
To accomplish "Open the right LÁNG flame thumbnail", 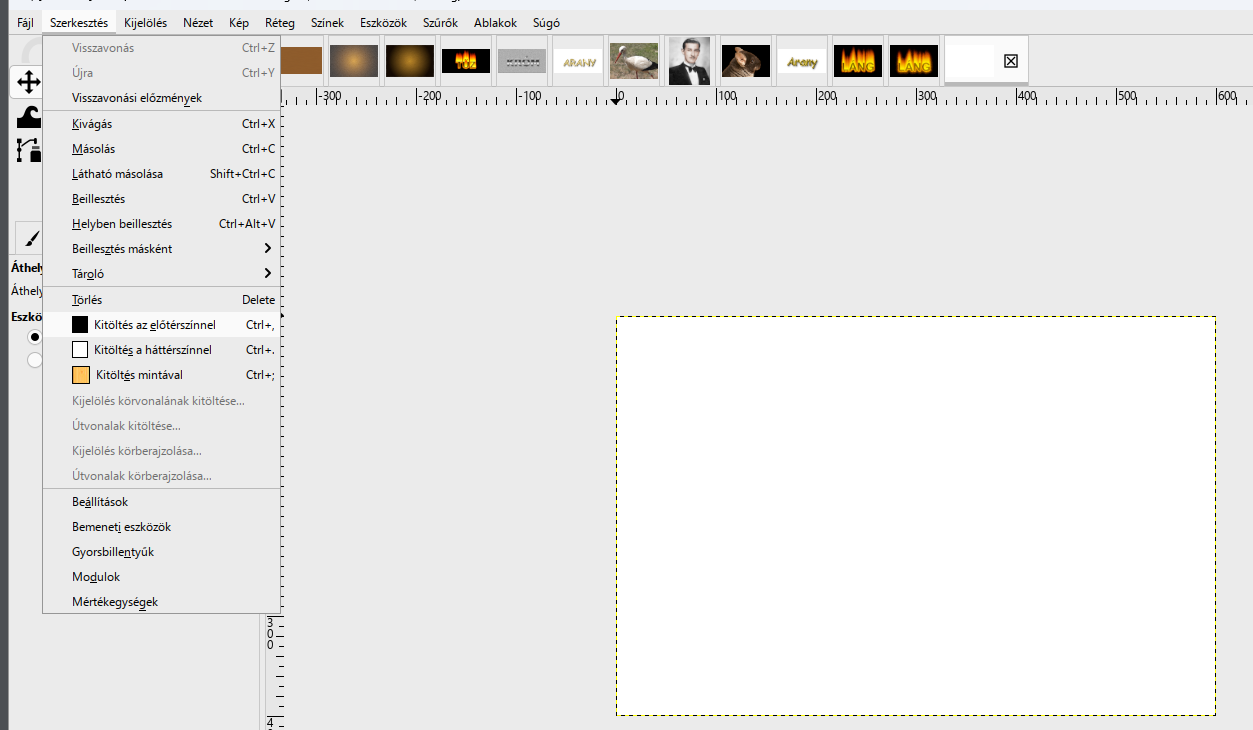I will [x=914, y=61].
